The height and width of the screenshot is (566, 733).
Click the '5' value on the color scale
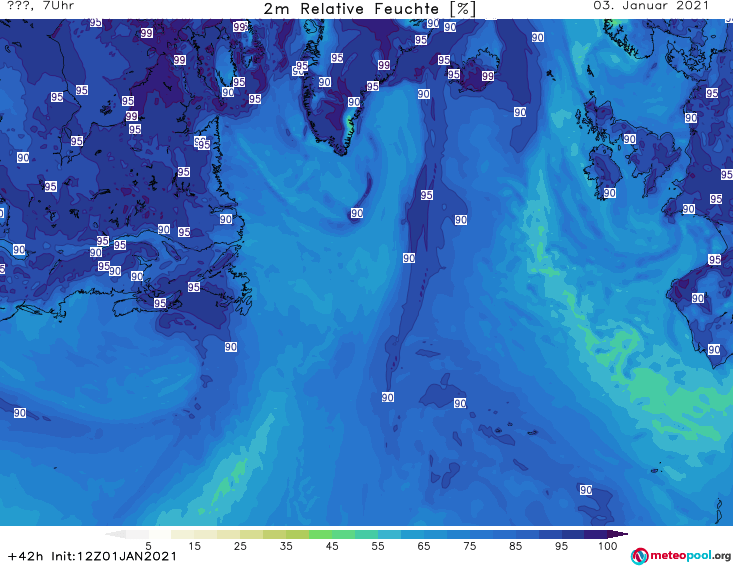(148, 545)
